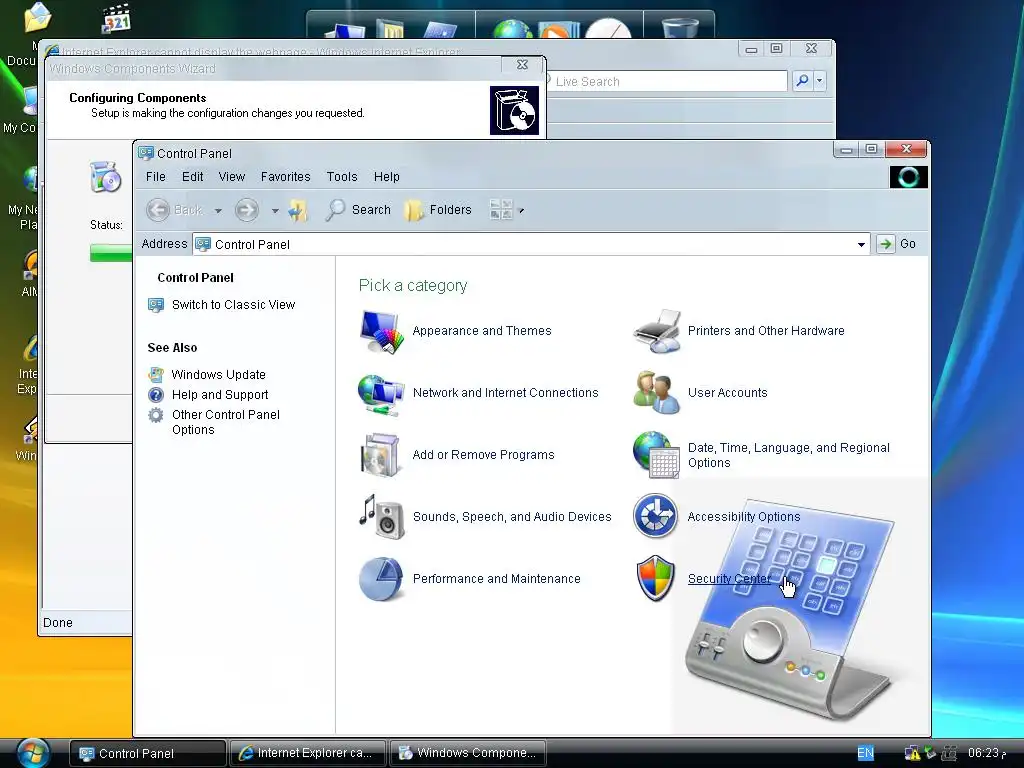Open the View menu
The height and width of the screenshot is (768, 1024).
(x=232, y=176)
